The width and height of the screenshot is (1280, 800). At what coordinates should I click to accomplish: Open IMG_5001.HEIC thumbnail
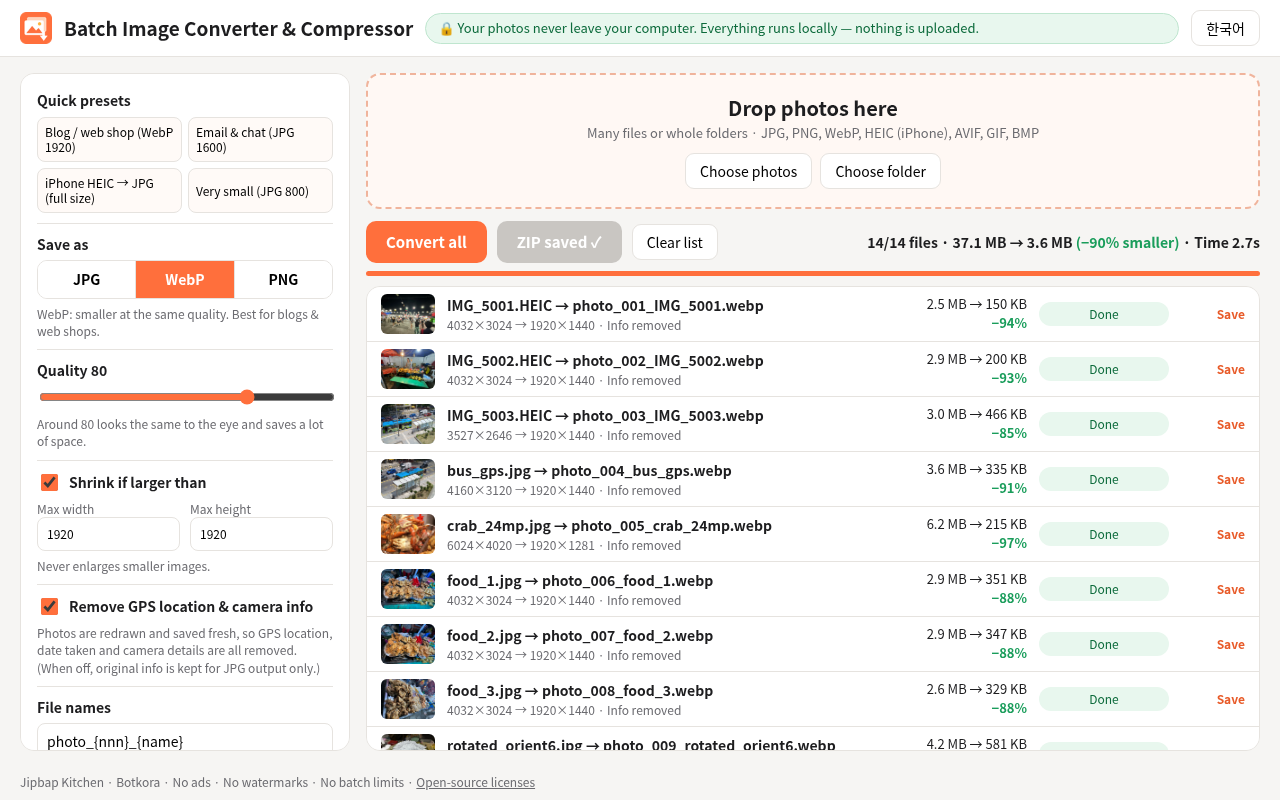click(408, 314)
